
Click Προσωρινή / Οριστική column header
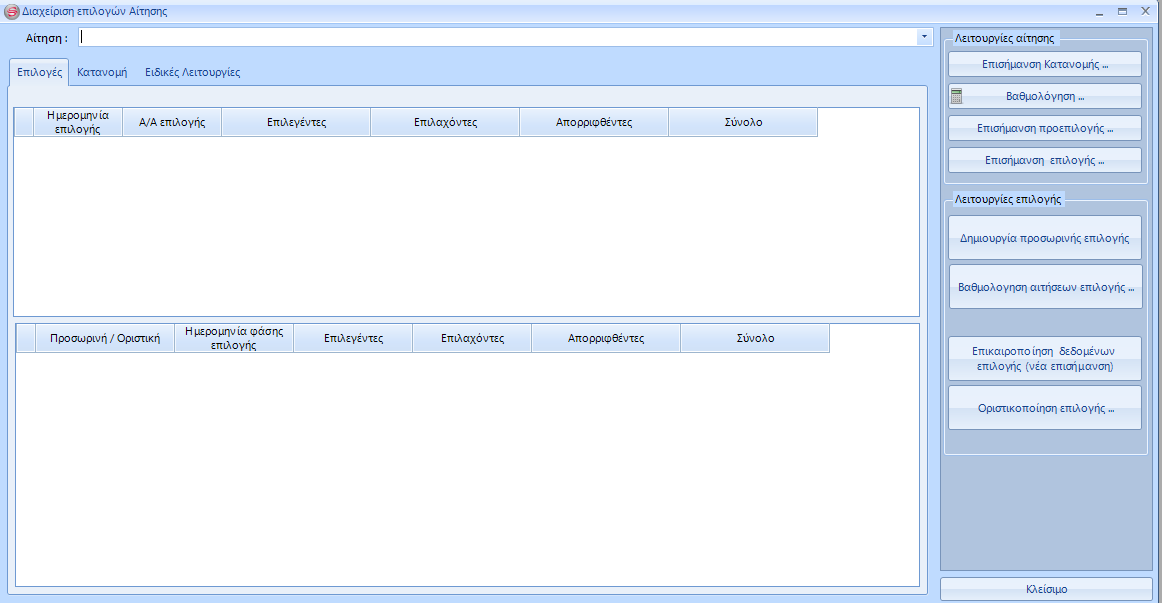point(105,338)
